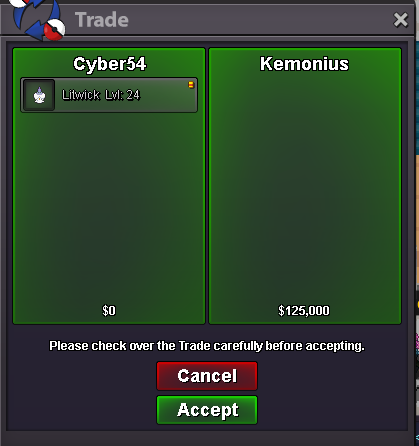
Task: Click the empty area below Litwick in Cyber54's panel
Action: point(109,207)
